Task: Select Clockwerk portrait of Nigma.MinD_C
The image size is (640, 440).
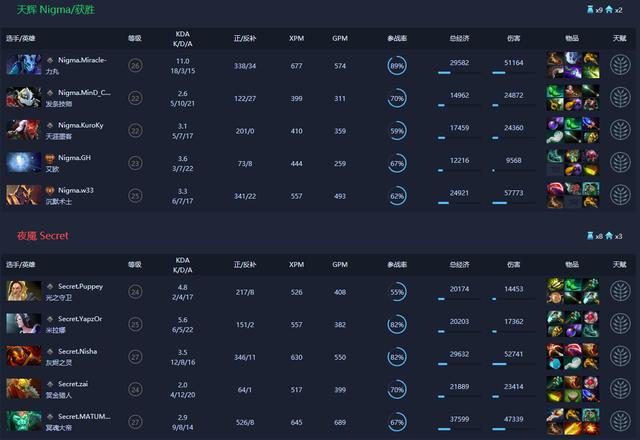Action: [24, 97]
